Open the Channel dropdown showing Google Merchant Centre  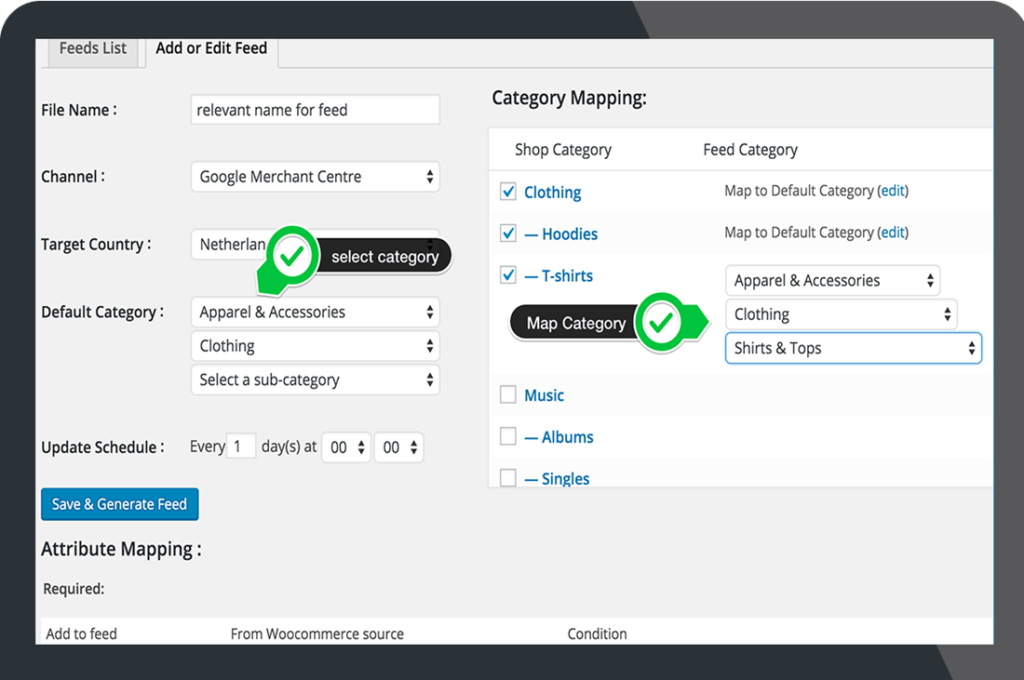pos(315,176)
